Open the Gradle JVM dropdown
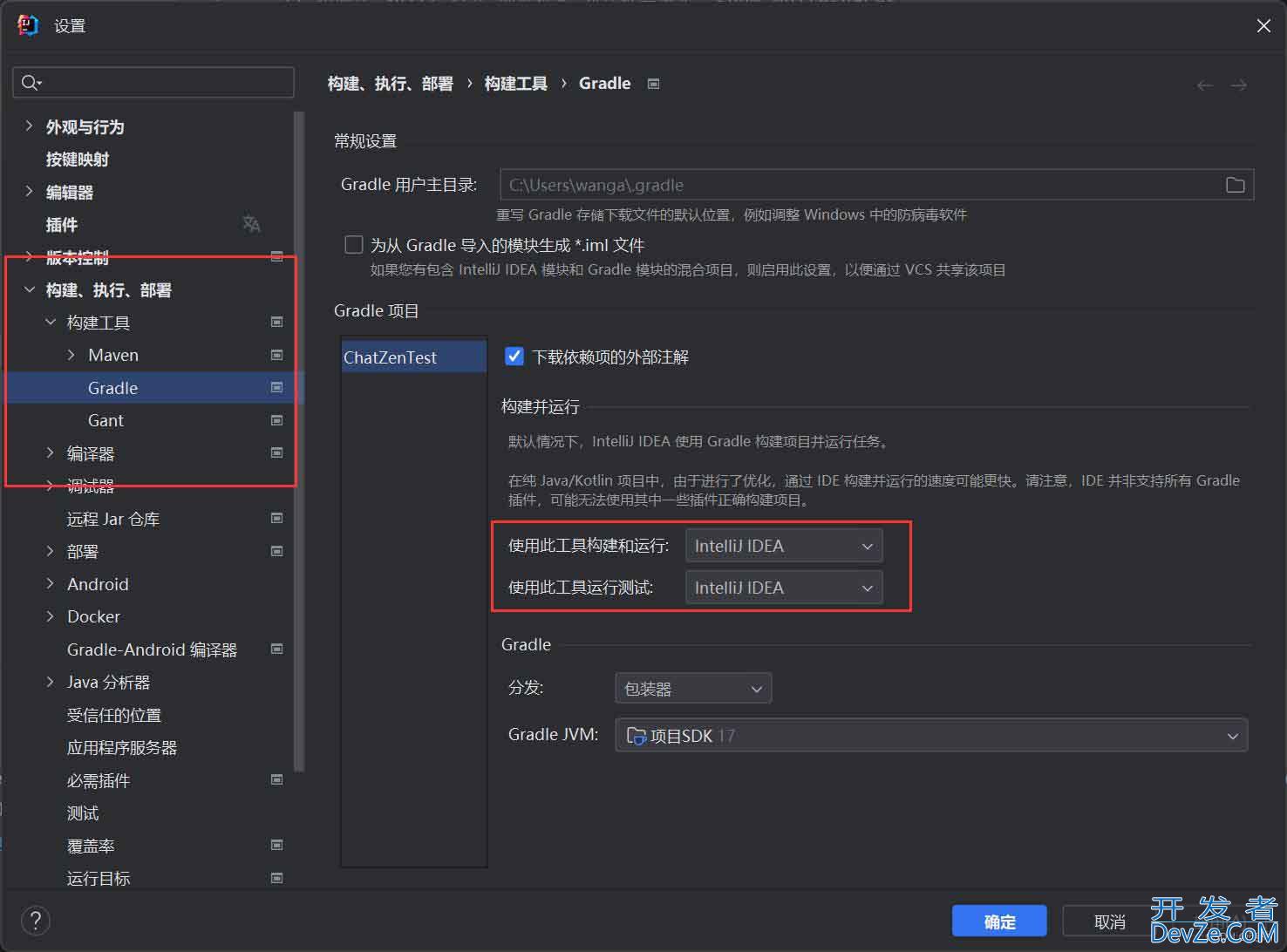 (x=931, y=735)
